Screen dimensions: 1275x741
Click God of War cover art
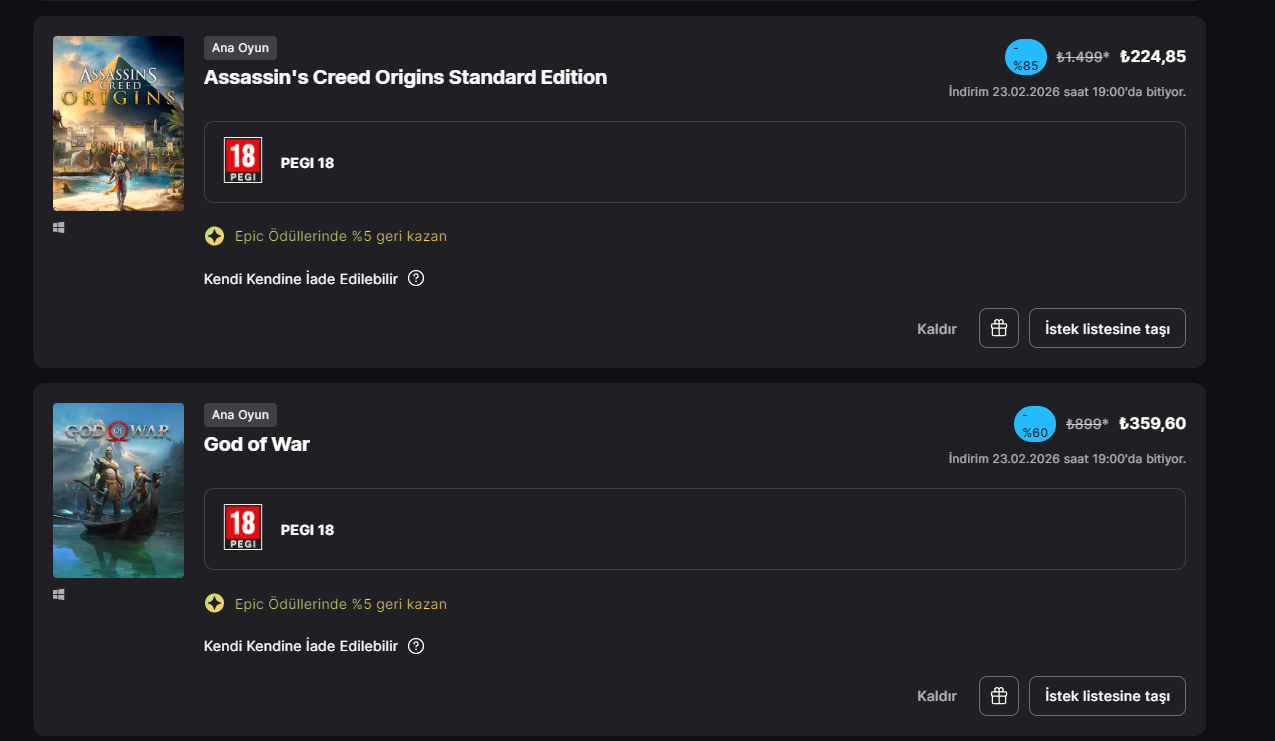pos(118,490)
